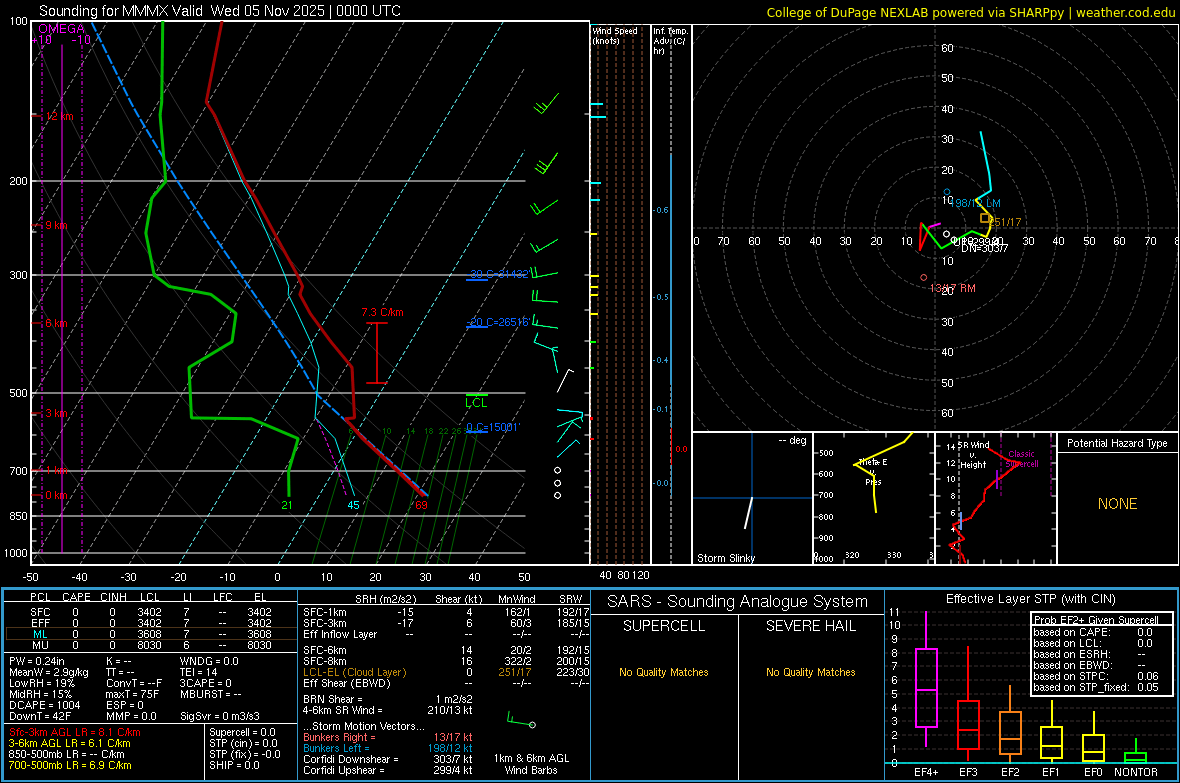
Task: Click the surface dewpoint value 21
Action: (x=287, y=505)
